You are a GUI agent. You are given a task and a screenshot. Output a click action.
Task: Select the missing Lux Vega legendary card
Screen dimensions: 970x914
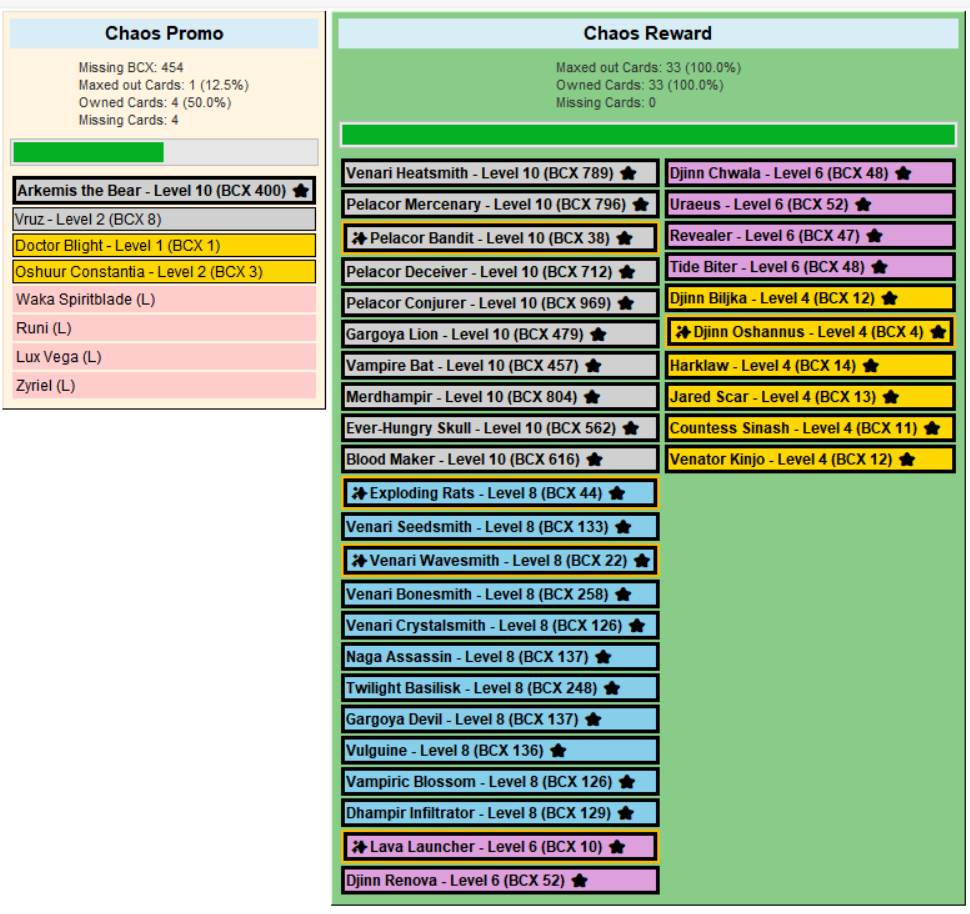point(165,357)
